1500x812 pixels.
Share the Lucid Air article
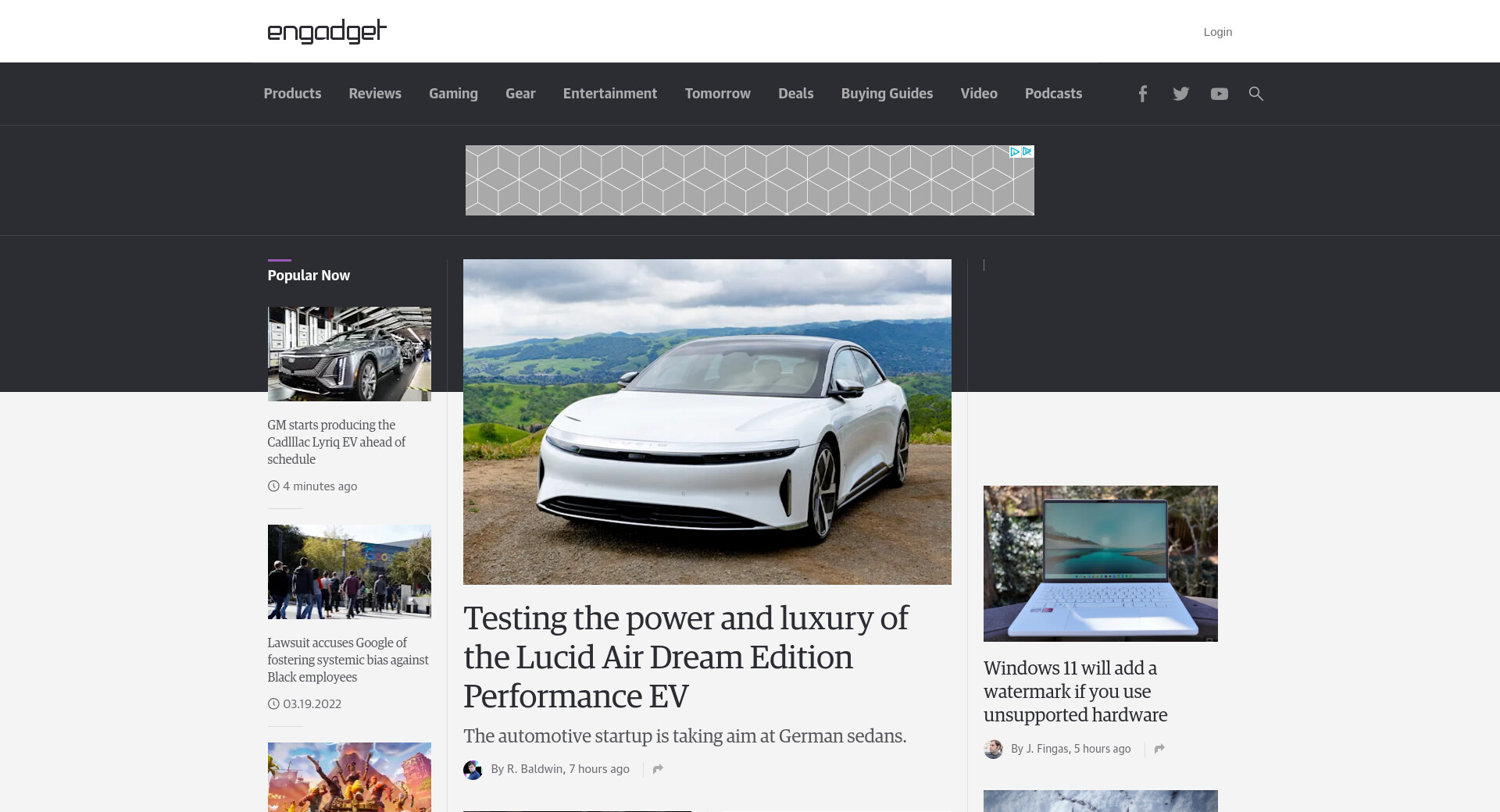(658, 769)
